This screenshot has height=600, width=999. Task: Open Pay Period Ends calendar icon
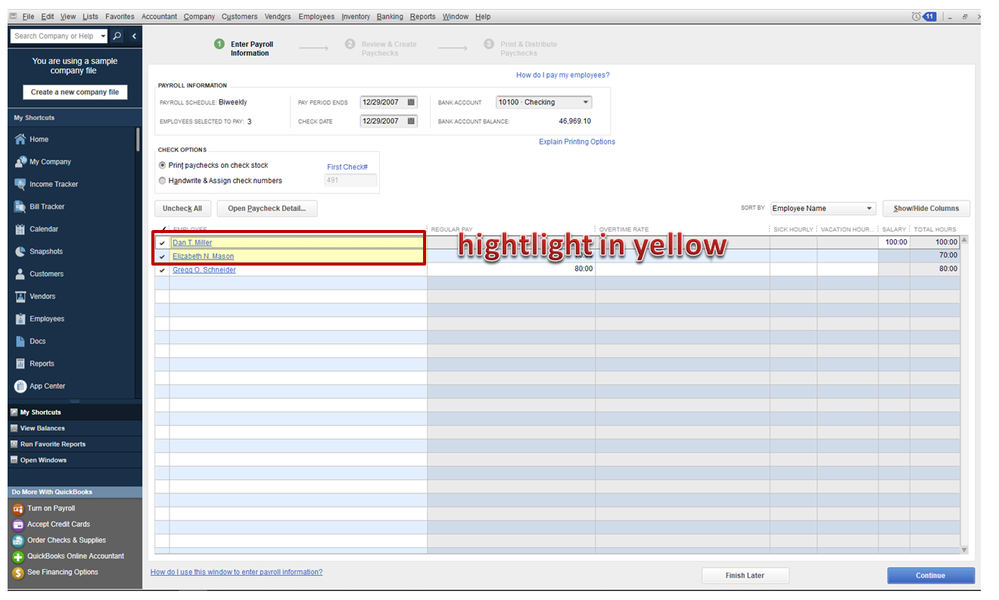(411, 102)
